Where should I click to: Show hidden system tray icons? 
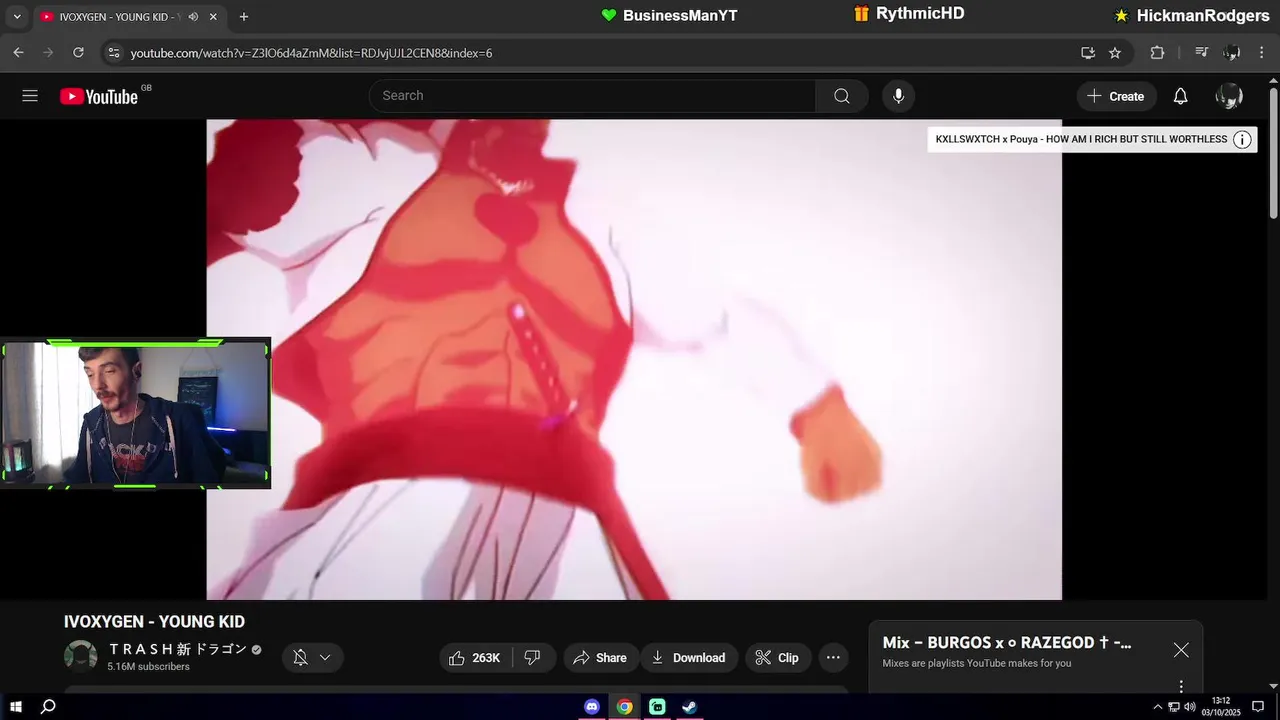[1158, 707]
